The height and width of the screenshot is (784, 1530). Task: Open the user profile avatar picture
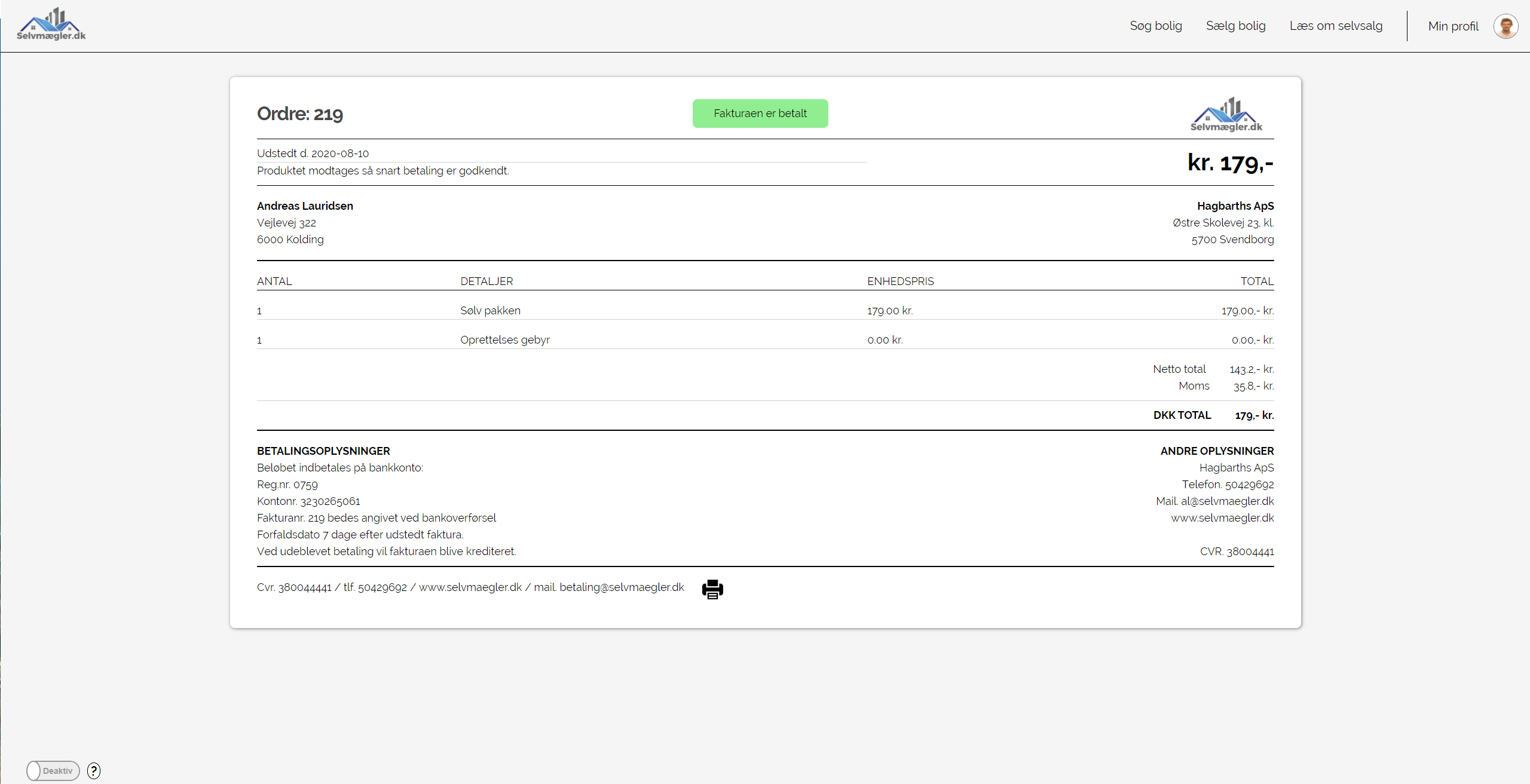1505,26
